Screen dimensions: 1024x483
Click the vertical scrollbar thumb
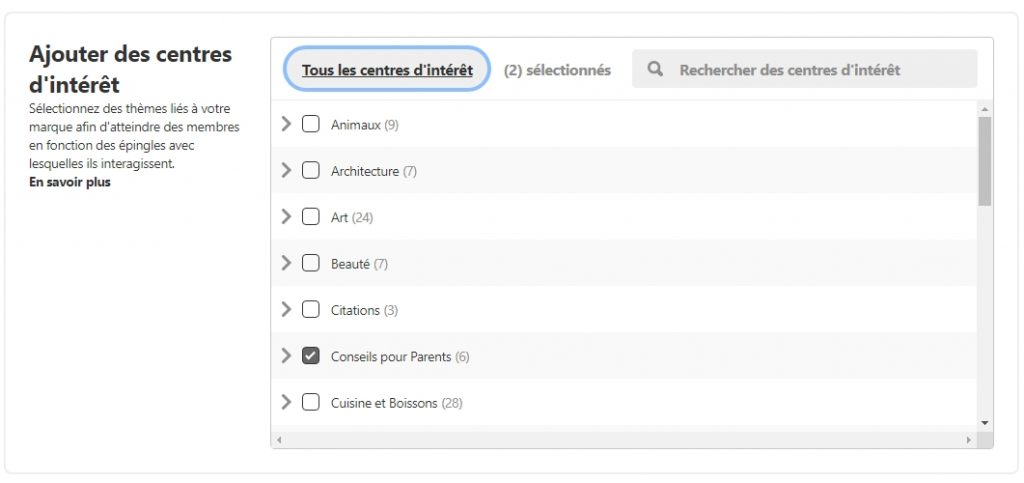985,160
